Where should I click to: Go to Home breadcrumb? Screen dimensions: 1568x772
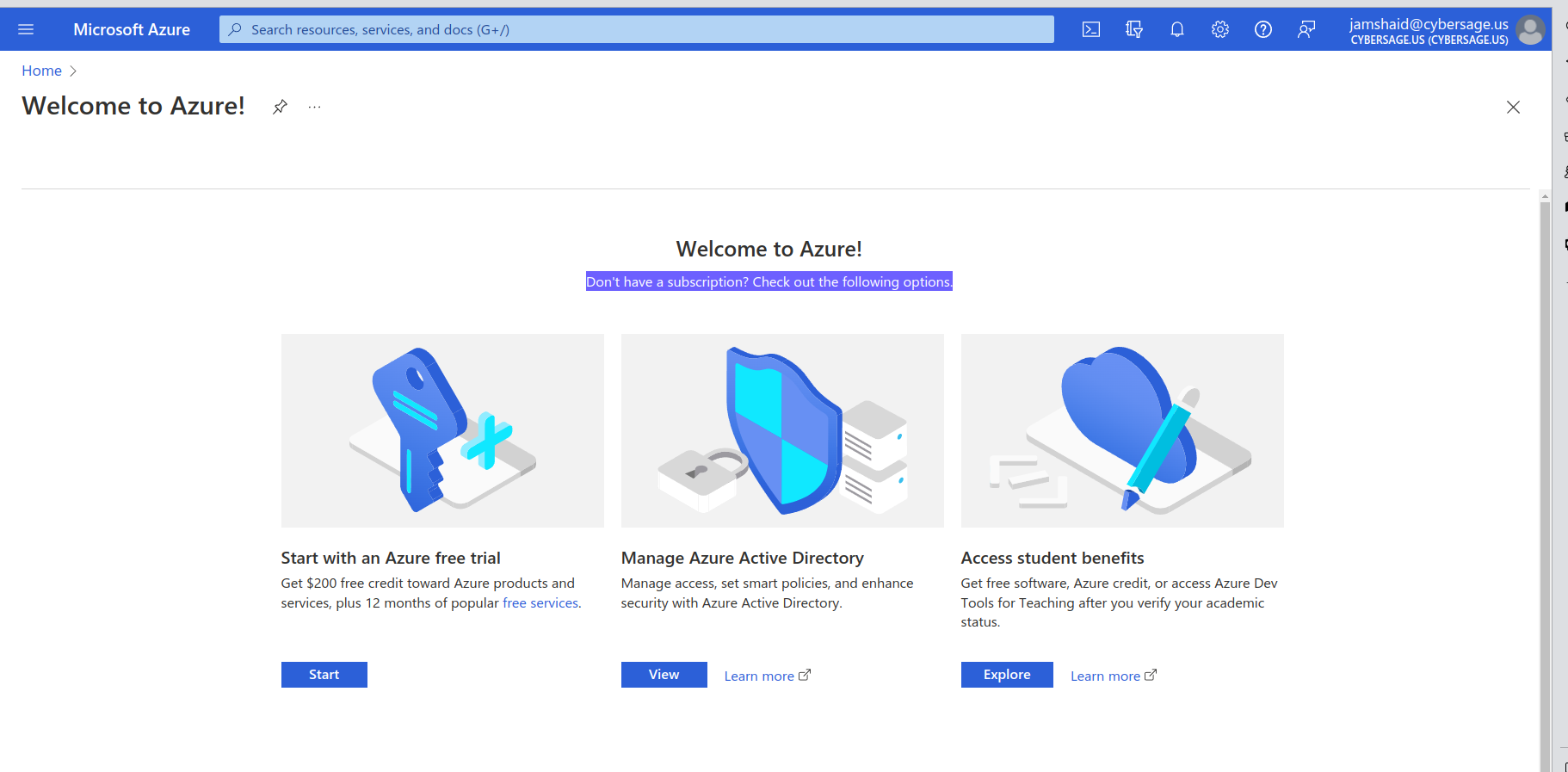pos(41,71)
